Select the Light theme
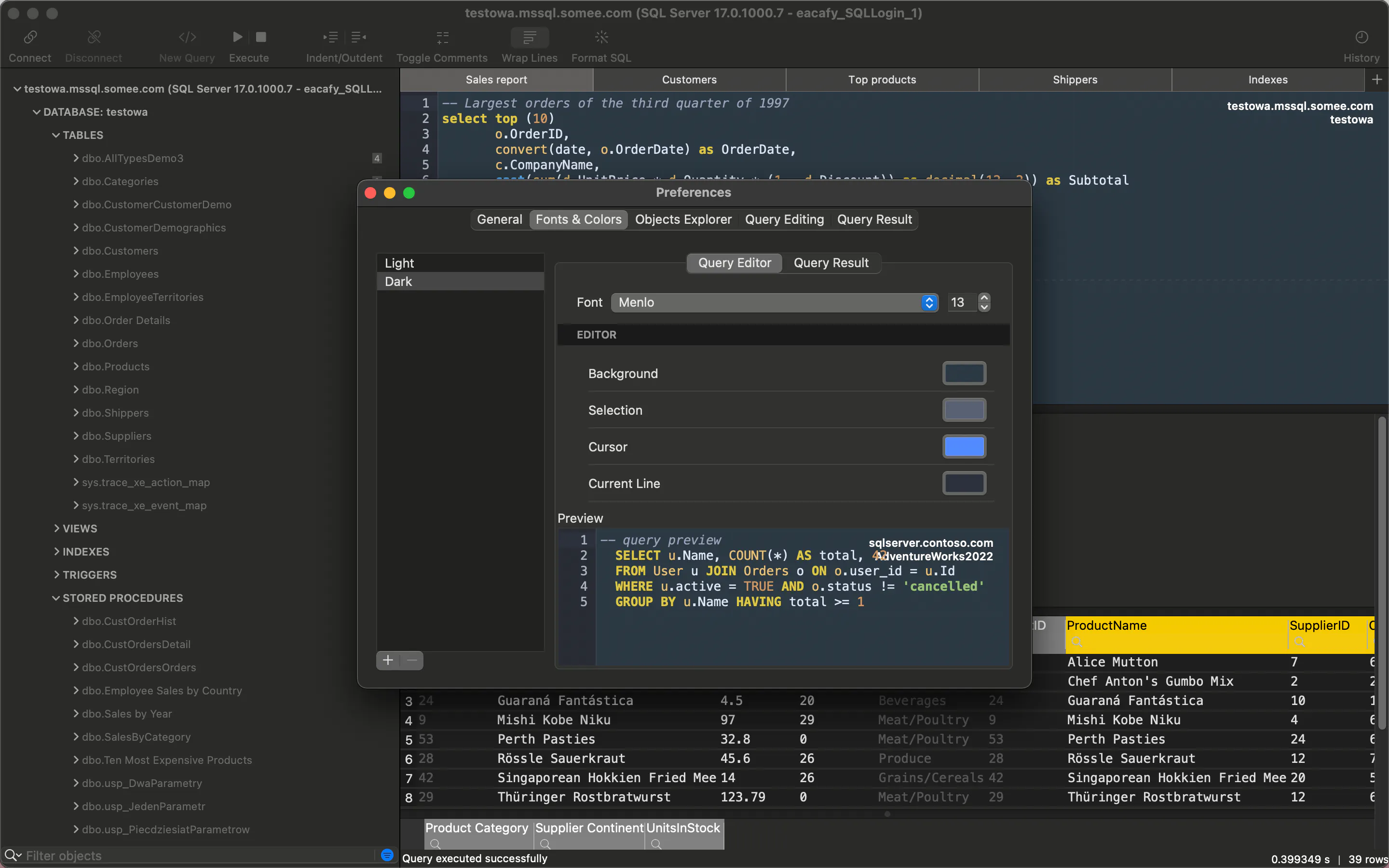 [x=460, y=263]
